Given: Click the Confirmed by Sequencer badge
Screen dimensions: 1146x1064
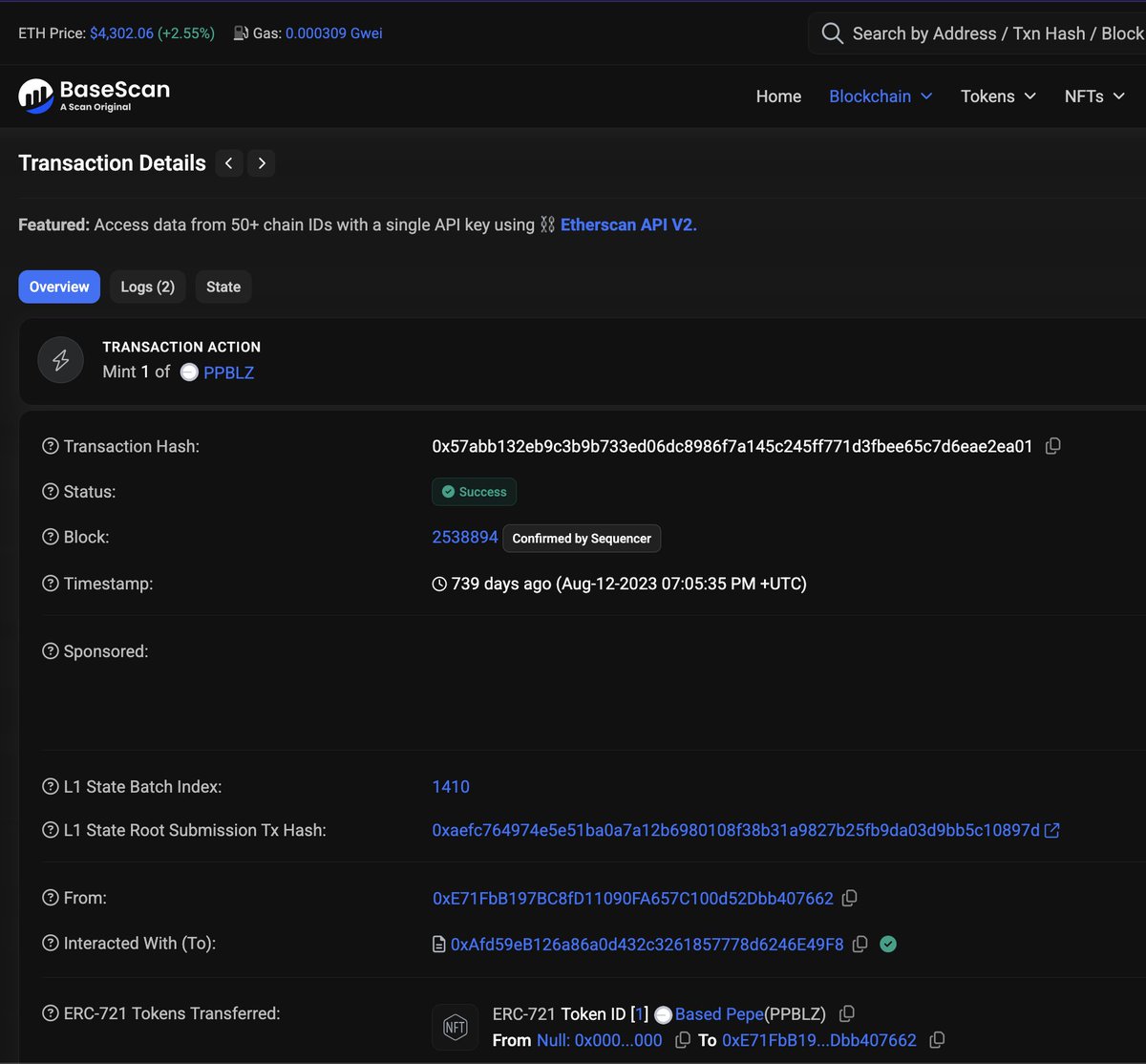Looking at the screenshot, I should click(582, 539).
